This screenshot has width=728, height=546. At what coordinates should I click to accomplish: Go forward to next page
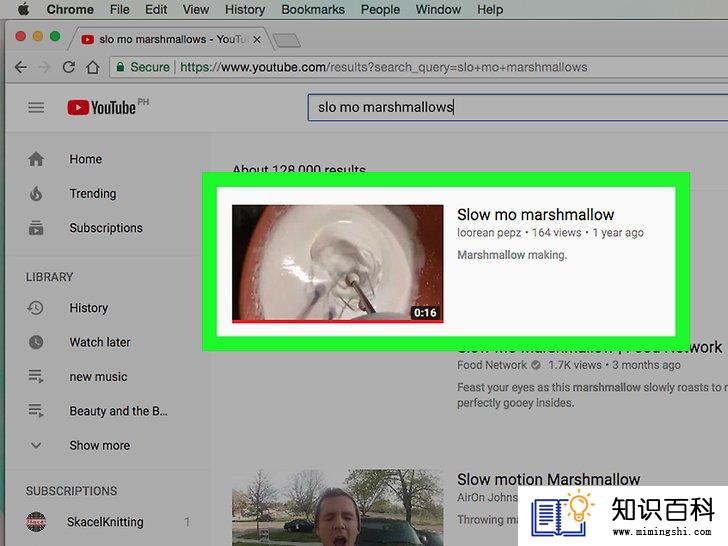(x=45, y=67)
